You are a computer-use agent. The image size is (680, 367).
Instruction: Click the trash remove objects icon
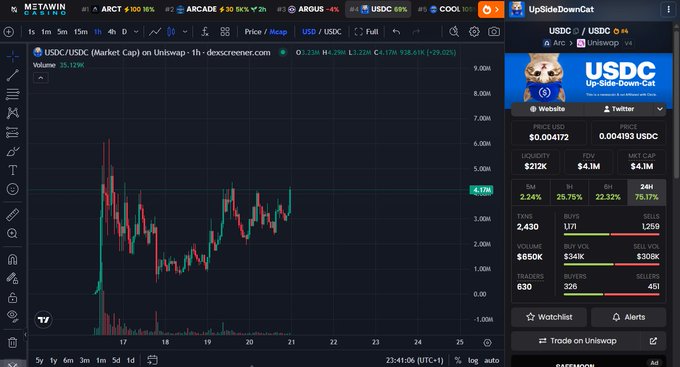[13, 343]
